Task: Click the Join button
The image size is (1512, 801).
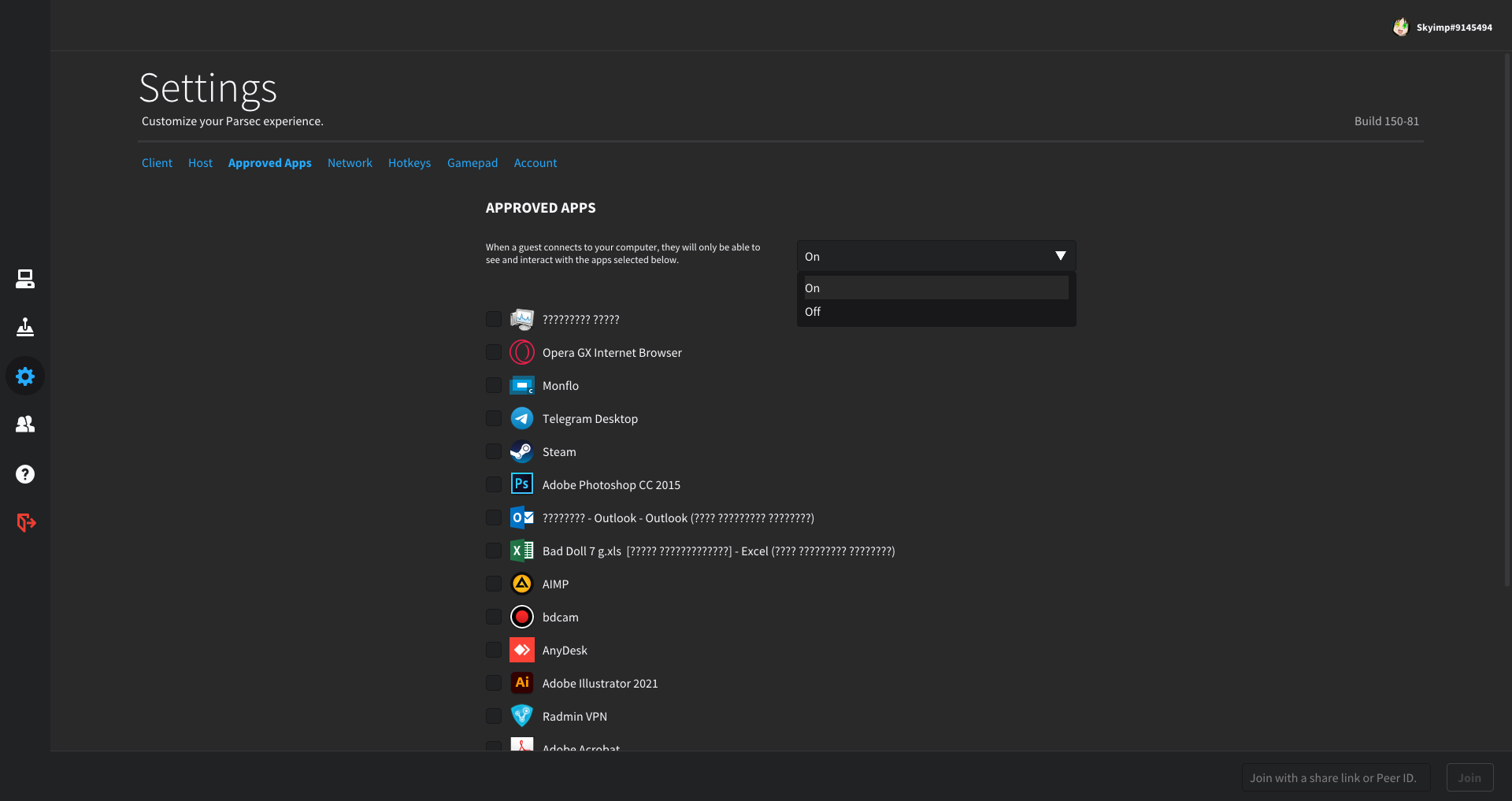Action: [x=1469, y=777]
